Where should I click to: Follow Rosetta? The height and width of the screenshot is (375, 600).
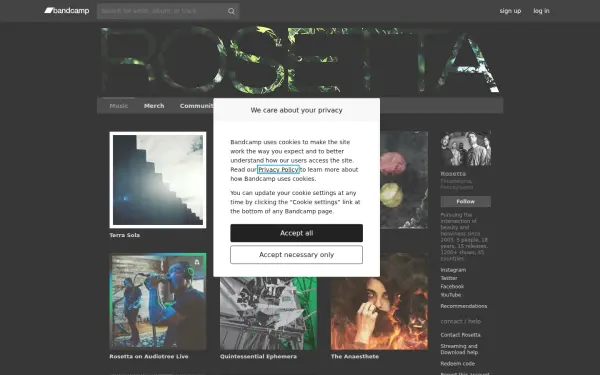tap(466, 201)
